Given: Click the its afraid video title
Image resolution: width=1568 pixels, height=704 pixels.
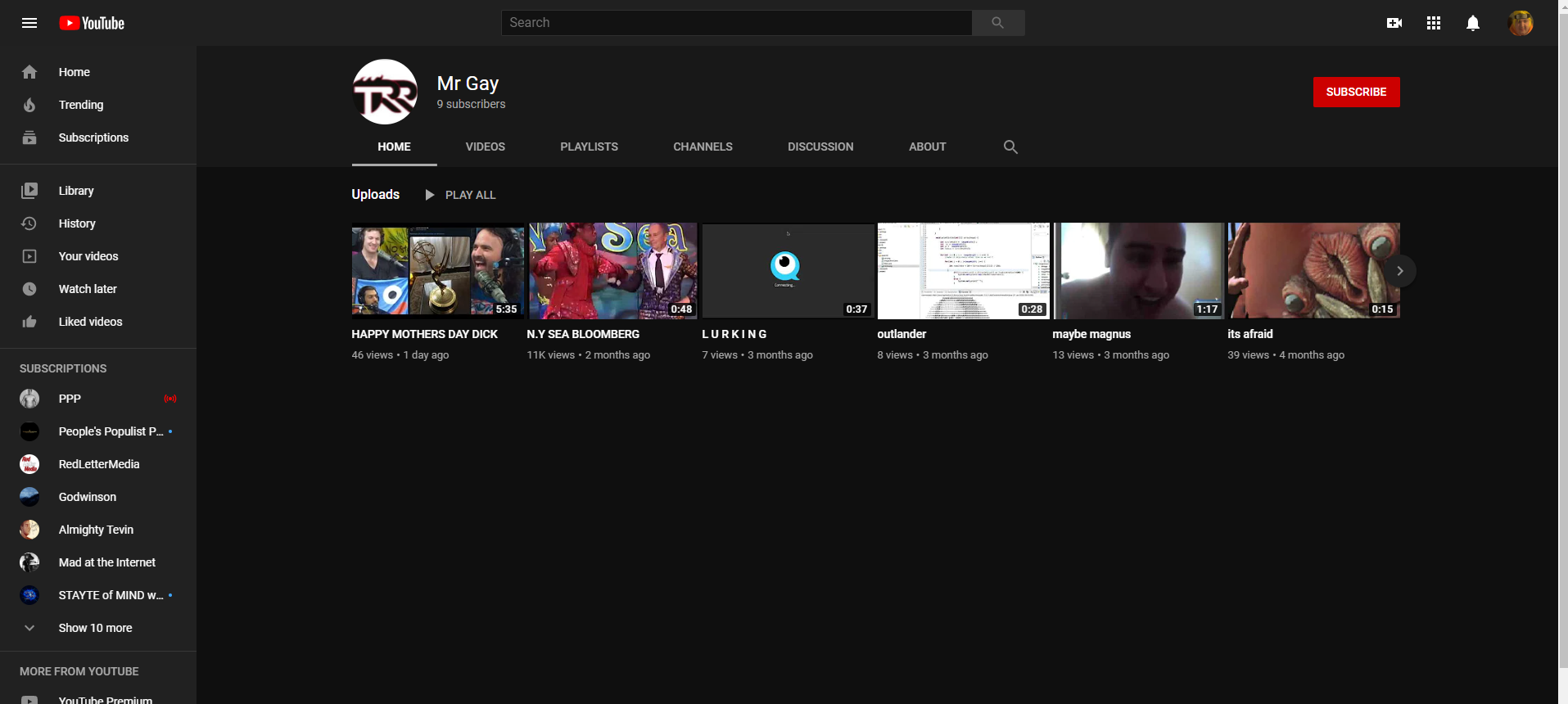Looking at the screenshot, I should [x=1250, y=334].
